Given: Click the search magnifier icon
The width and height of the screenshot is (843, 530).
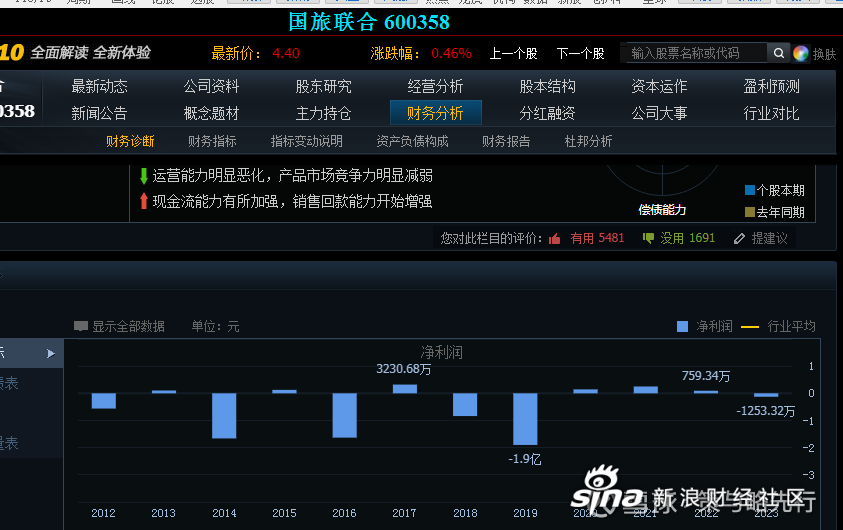Looking at the screenshot, I should (x=778, y=53).
